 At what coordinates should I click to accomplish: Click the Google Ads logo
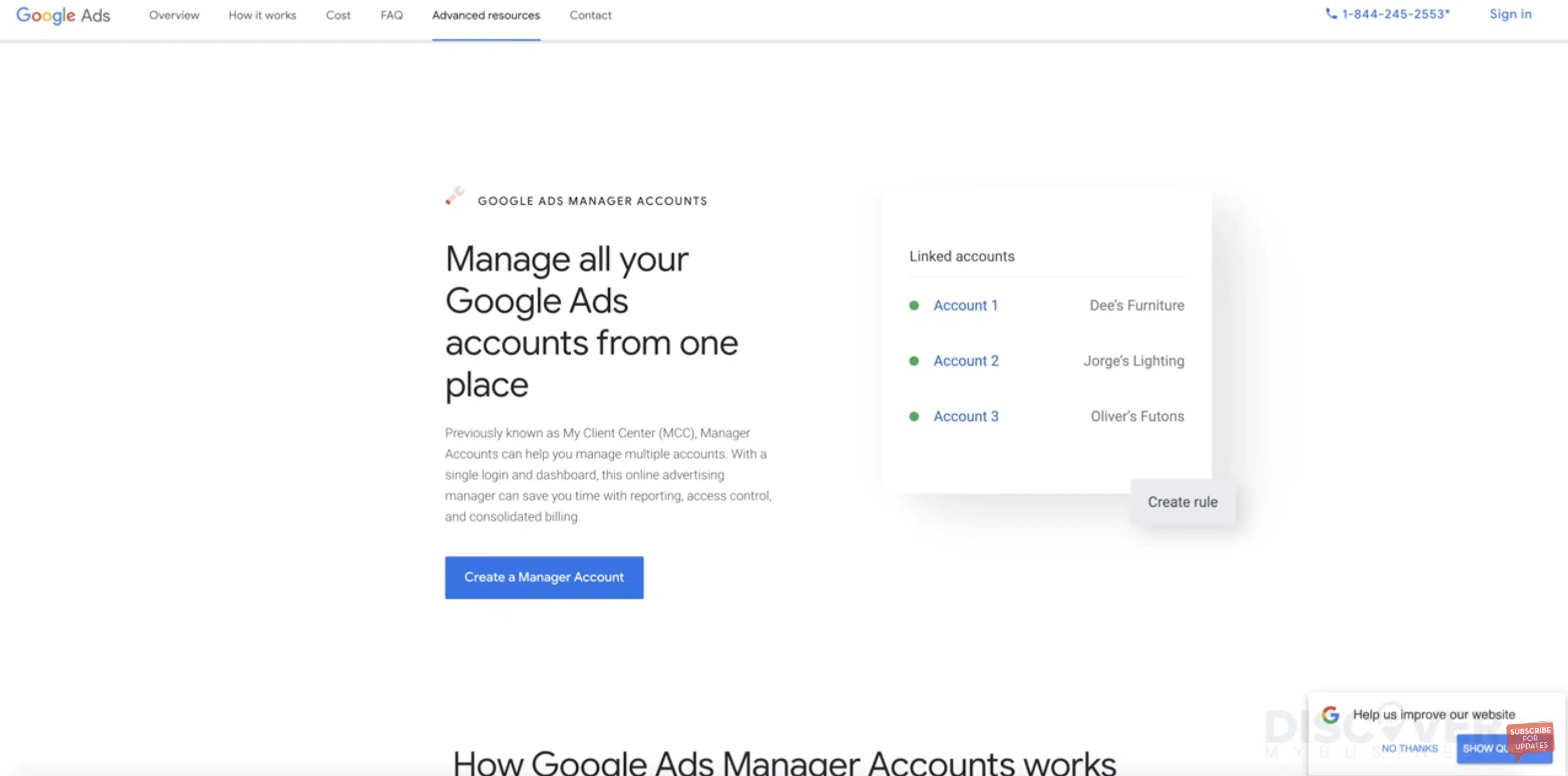tap(63, 15)
